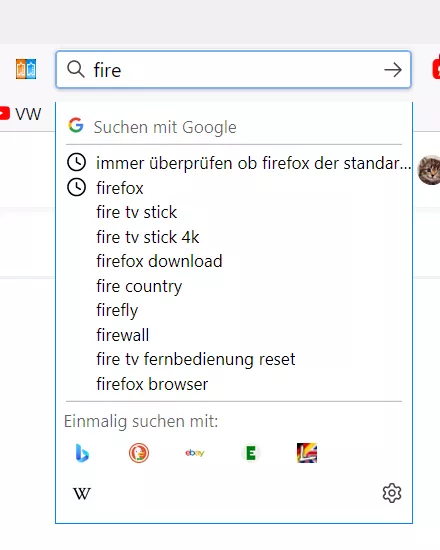Open search settings gear icon
The height and width of the screenshot is (550, 440).
point(392,493)
